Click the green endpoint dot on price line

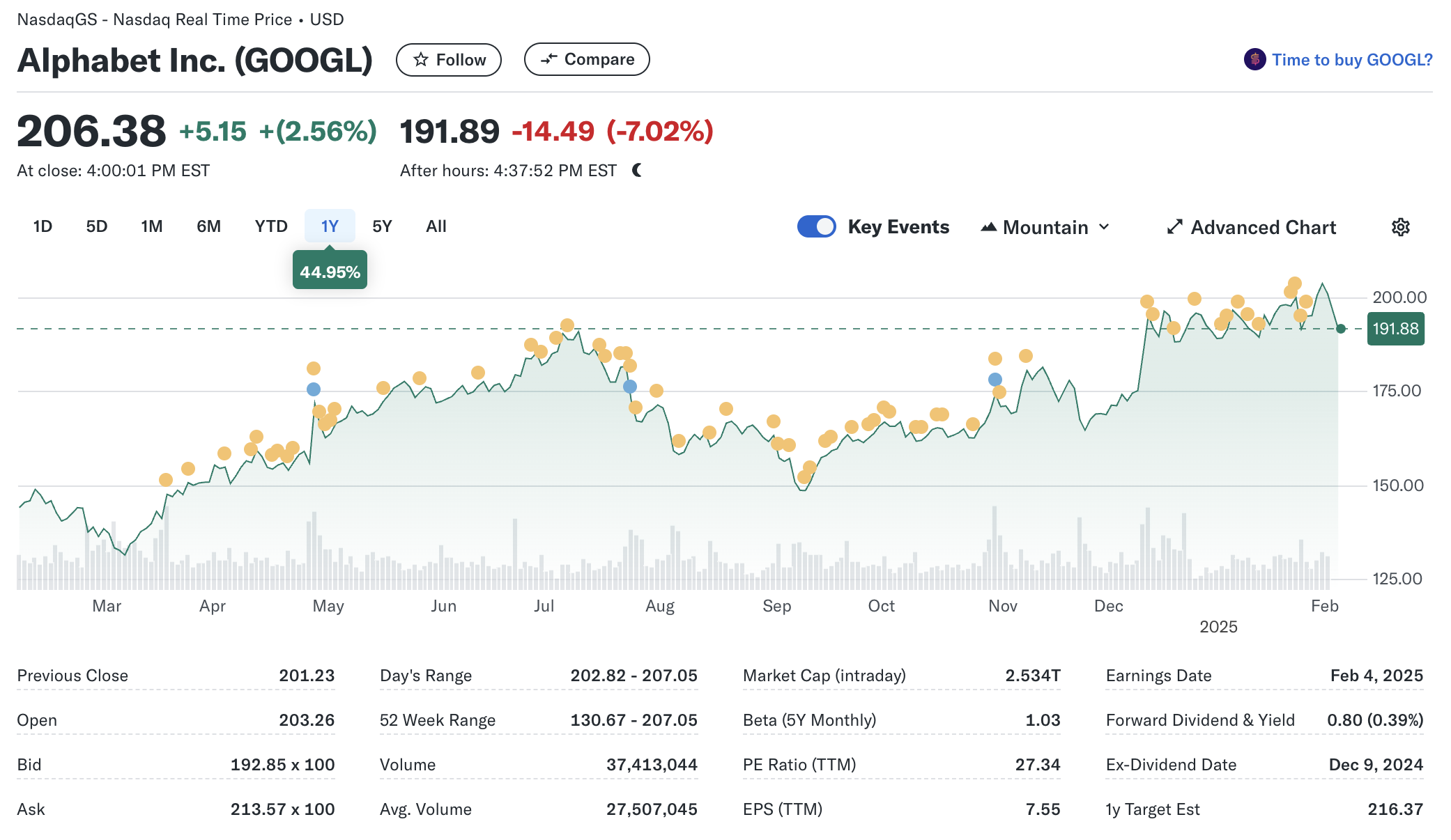1340,329
